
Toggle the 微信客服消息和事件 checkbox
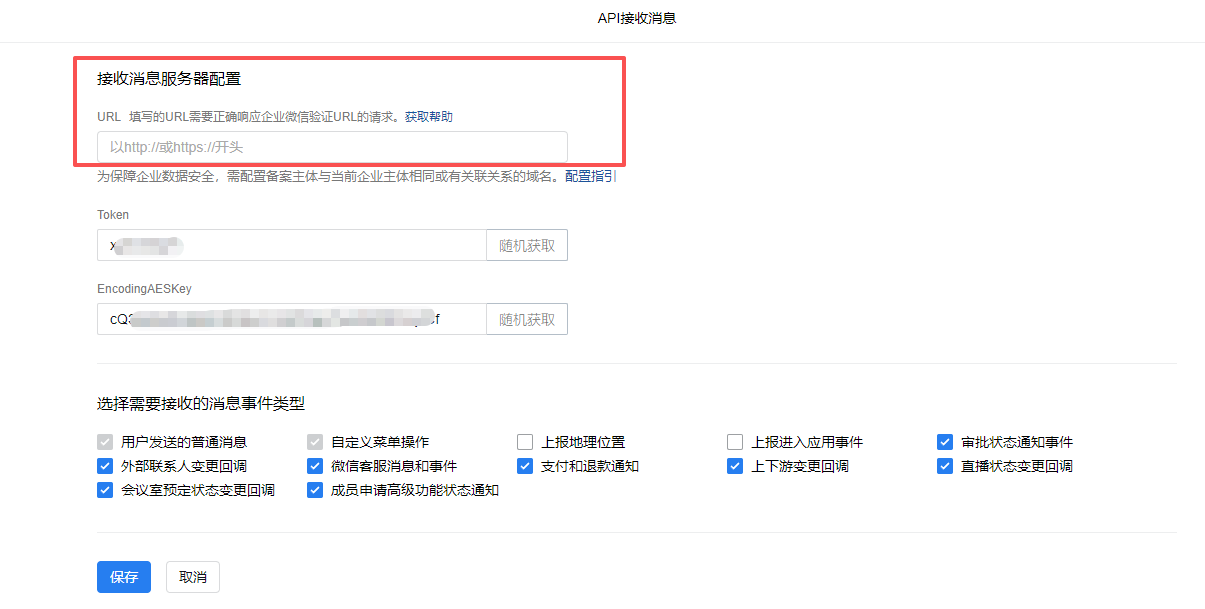pos(315,466)
